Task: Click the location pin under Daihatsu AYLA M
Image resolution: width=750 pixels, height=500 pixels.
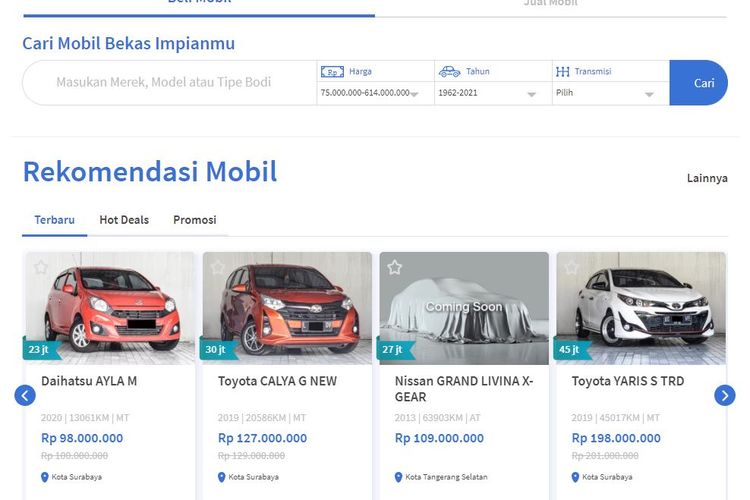Action: click(x=45, y=477)
